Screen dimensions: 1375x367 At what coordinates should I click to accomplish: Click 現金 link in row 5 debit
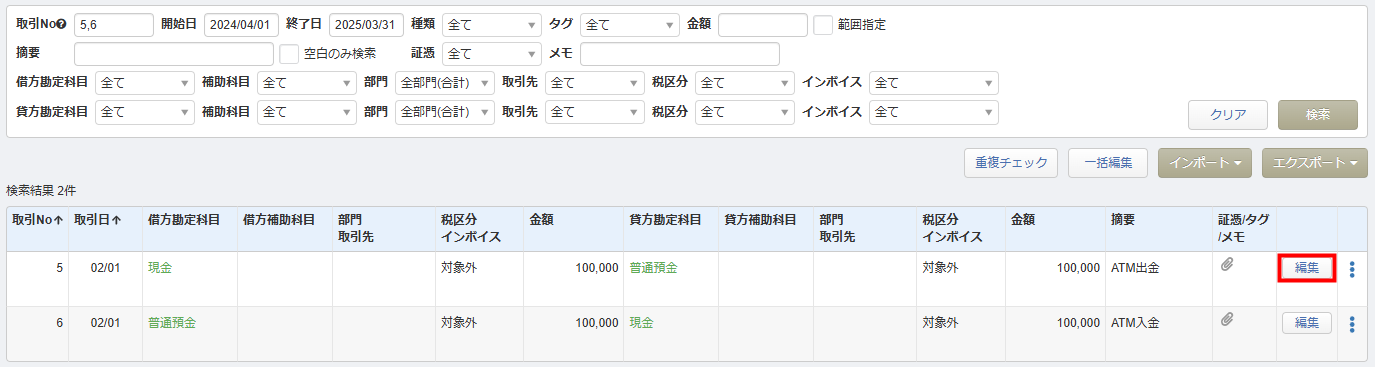tap(160, 268)
